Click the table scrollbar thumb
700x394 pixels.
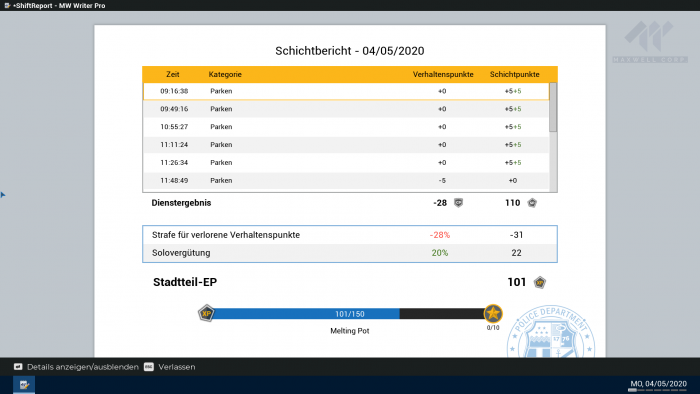click(x=553, y=108)
